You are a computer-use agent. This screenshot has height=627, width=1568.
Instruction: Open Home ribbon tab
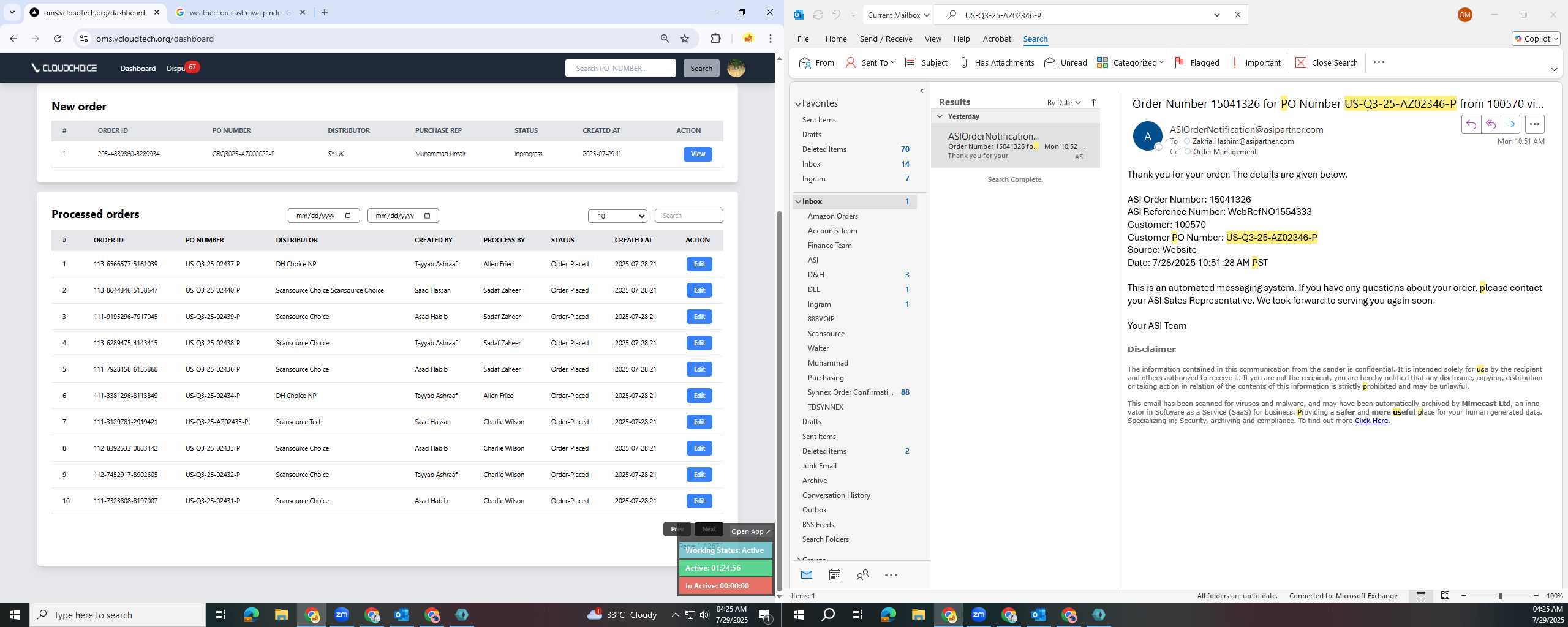835,39
